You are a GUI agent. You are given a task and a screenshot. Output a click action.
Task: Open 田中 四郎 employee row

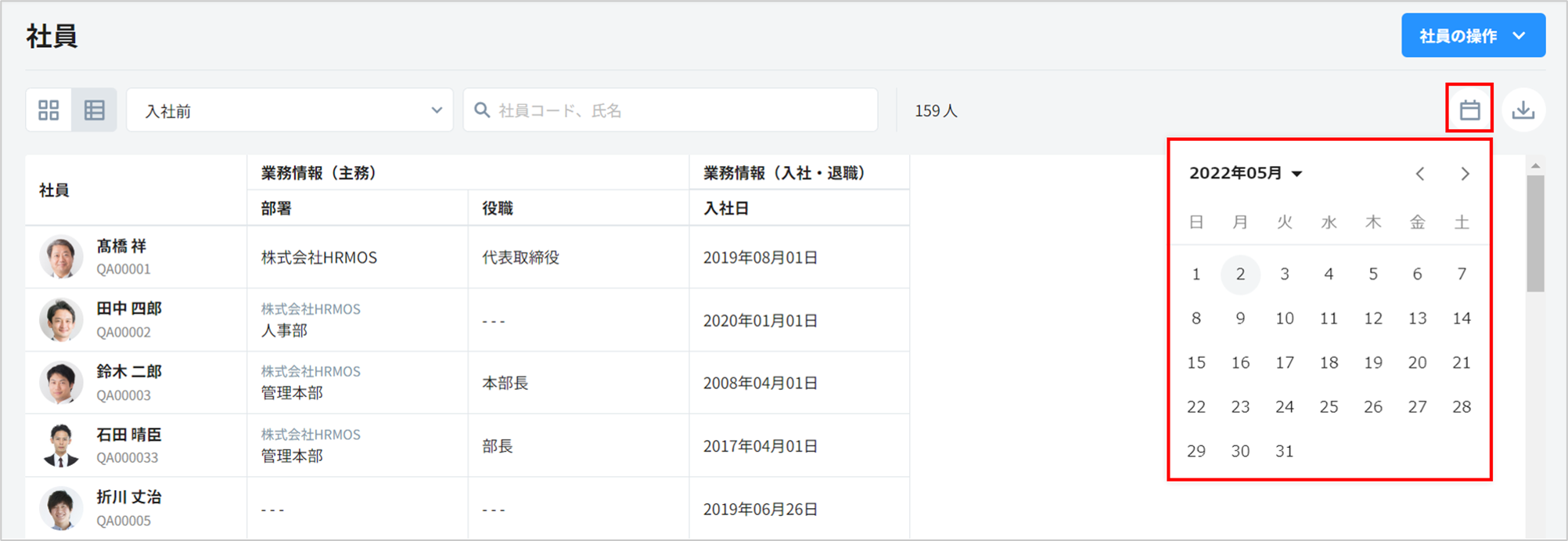pyautogui.click(x=129, y=309)
